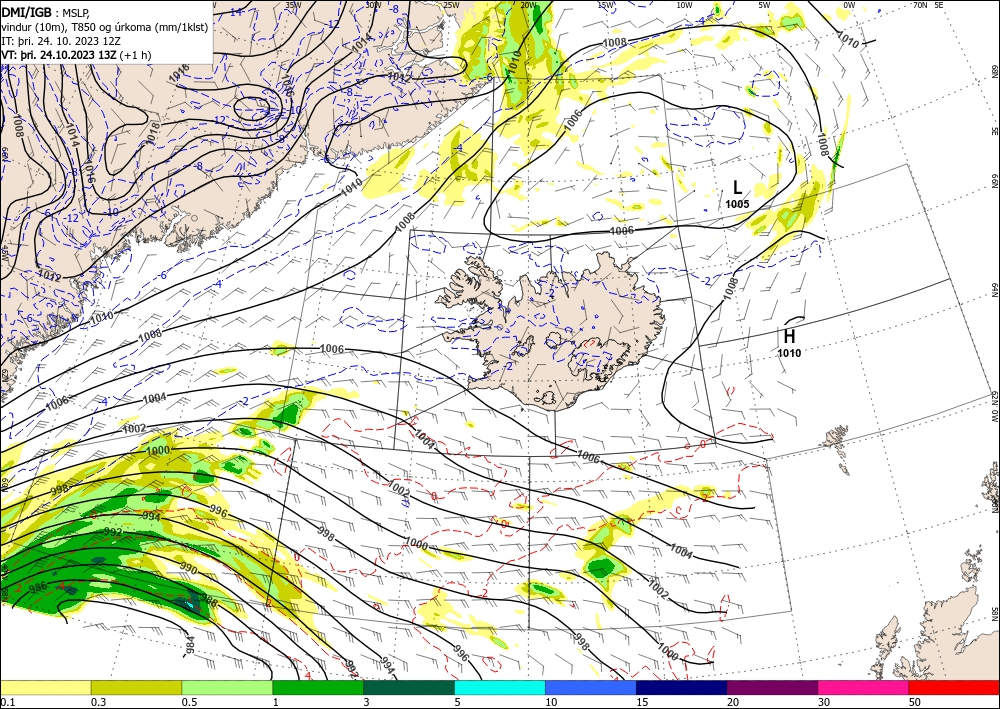Click the '990' isobar label

pyautogui.click(x=189, y=569)
